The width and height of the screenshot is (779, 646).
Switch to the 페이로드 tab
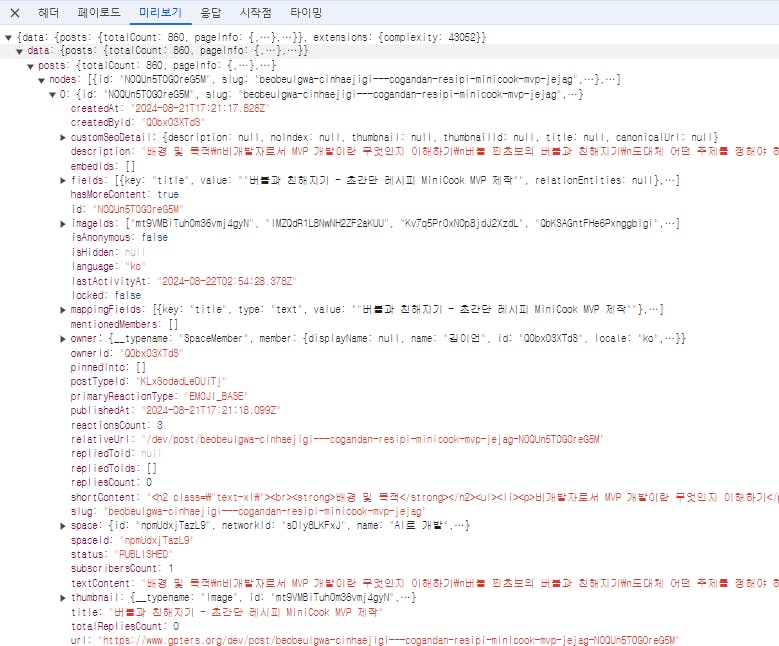click(99, 13)
